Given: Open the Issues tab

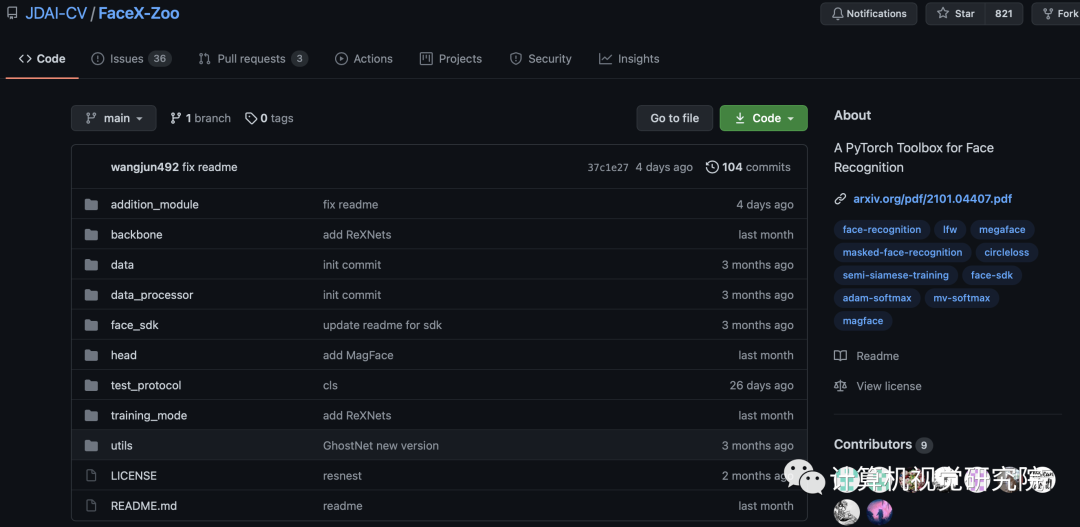Looking at the screenshot, I should (x=131, y=59).
